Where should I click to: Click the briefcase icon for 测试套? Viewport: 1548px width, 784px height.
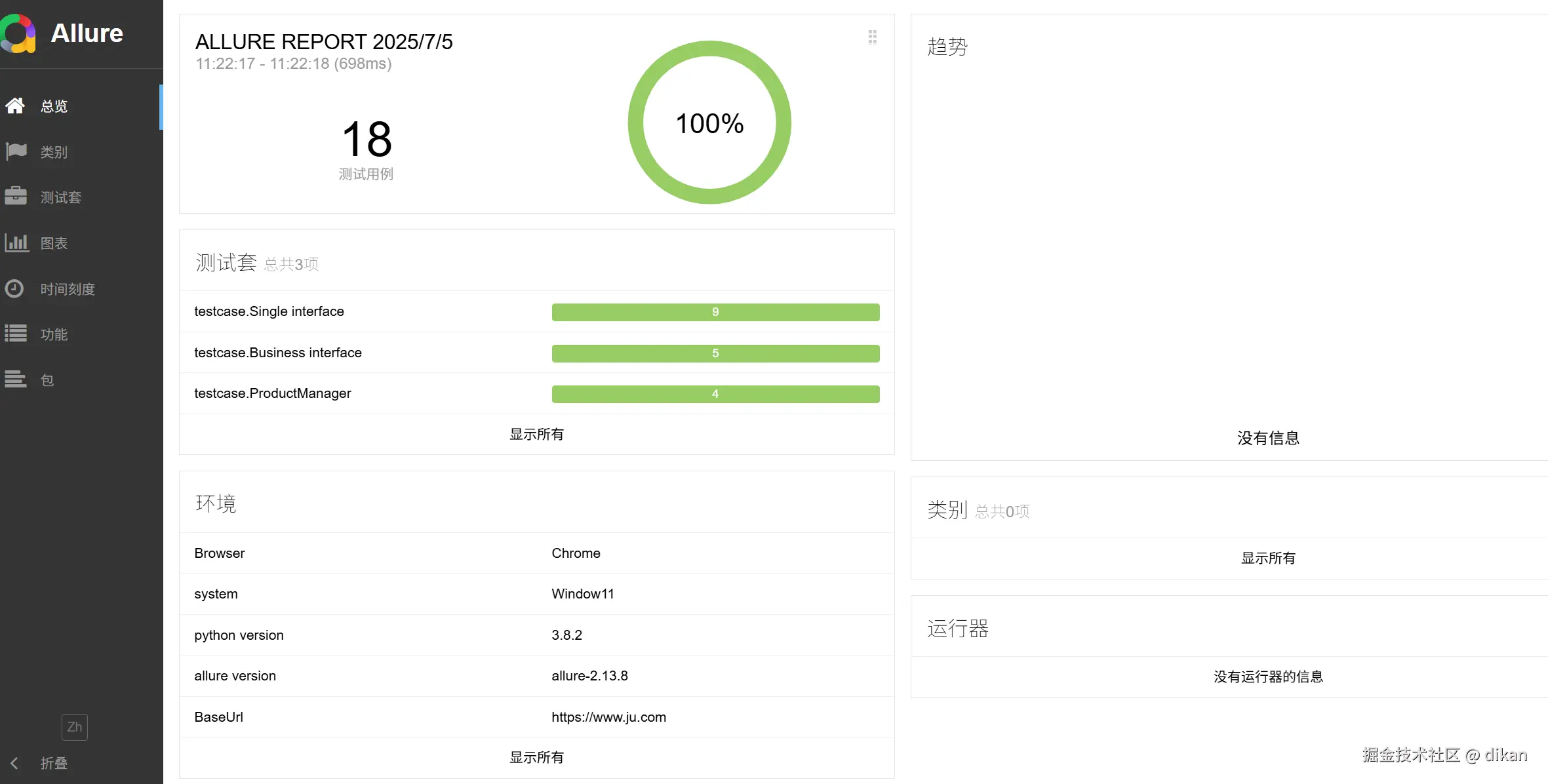point(16,197)
